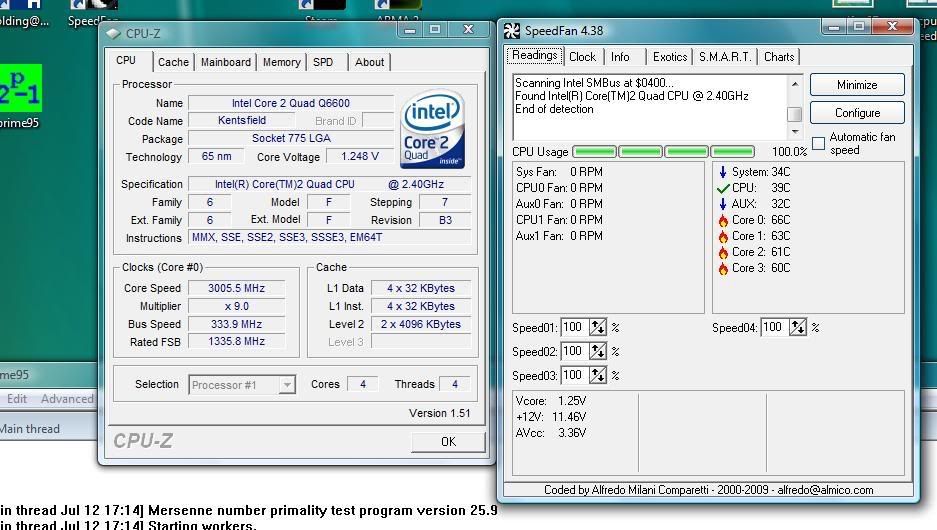
Task: Open the Info tab in SpeedFan
Action: [x=620, y=57]
